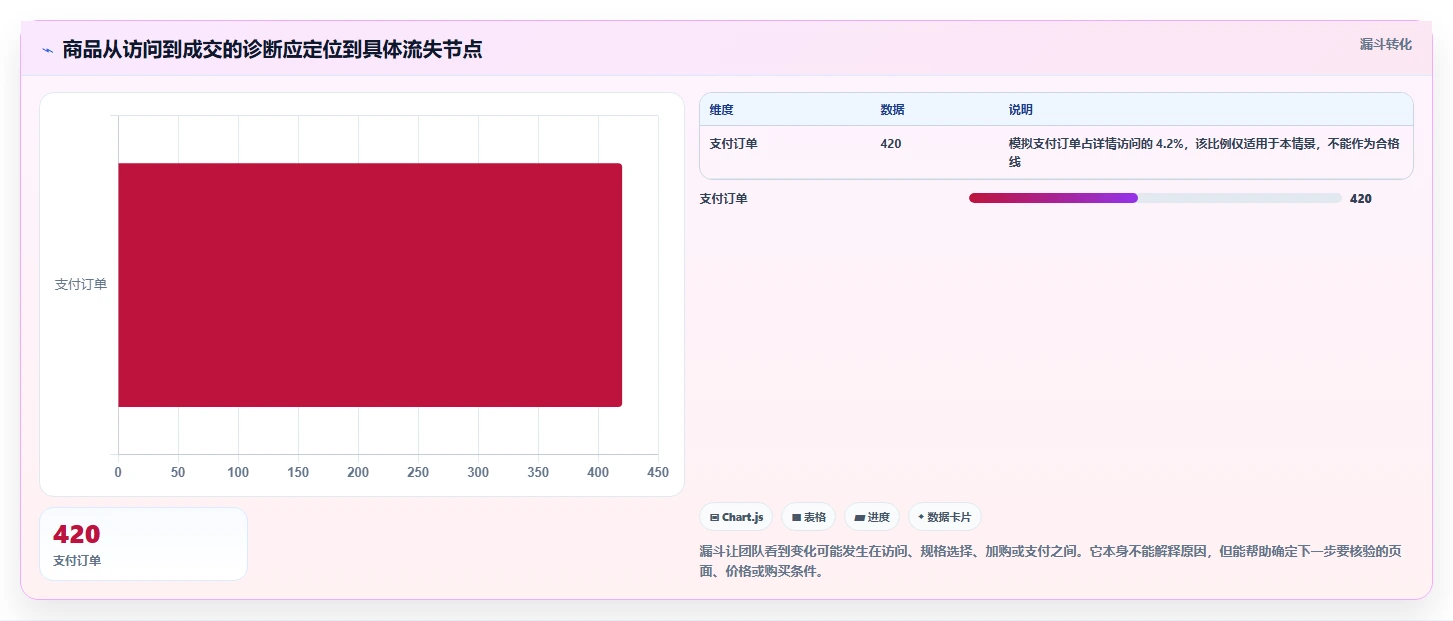This screenshot has height=621, width=1453.
Task: Click the 450 x-axis tick label
Action: coord(658,472)
